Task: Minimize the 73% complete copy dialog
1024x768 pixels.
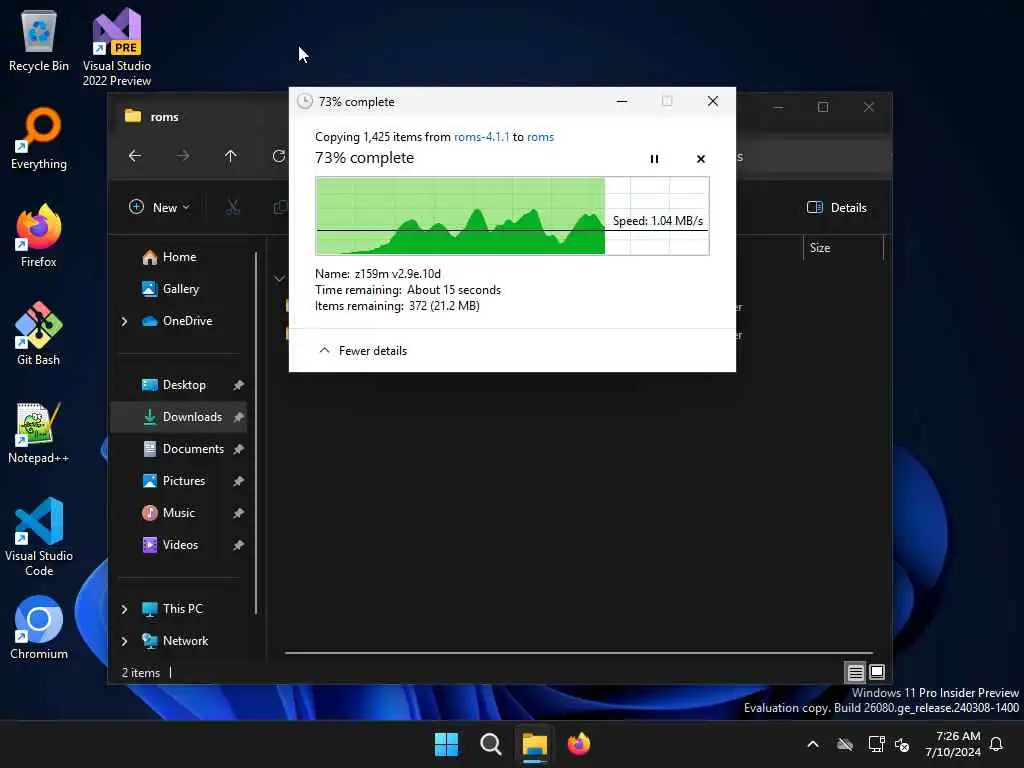Action: [x=622, y=101]
